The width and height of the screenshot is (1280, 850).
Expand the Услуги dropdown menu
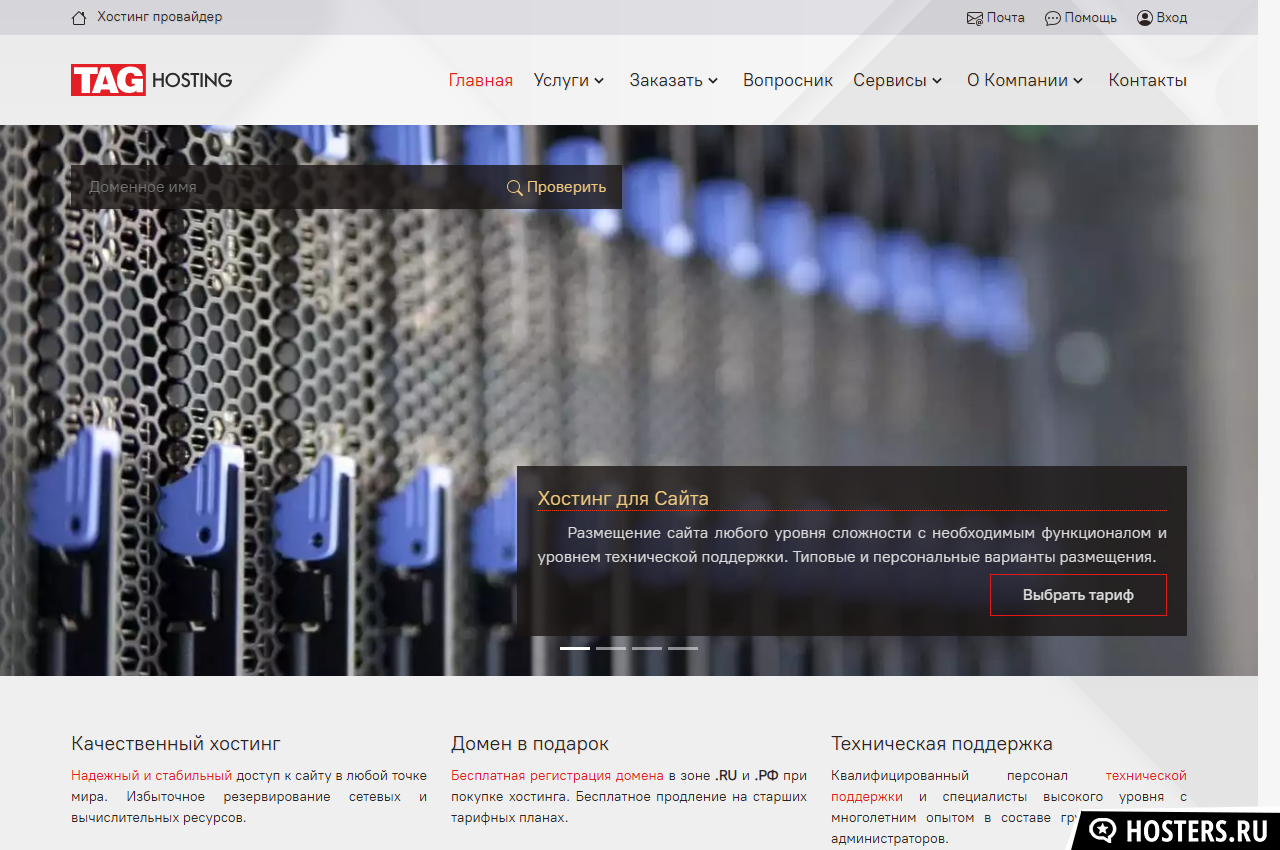pyautogui.click(x=568, y=81)
